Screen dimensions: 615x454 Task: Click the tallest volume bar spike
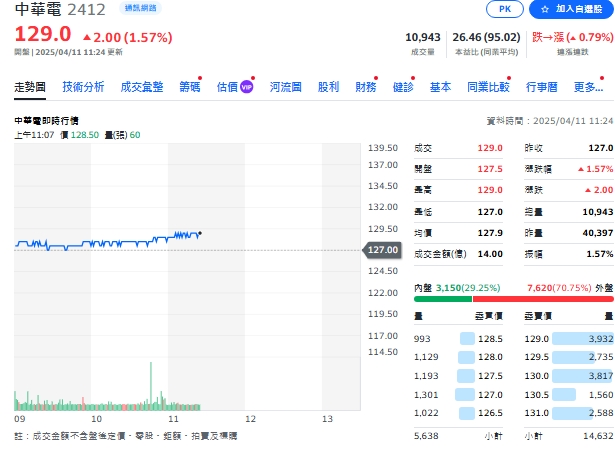(x=151, y=386)
